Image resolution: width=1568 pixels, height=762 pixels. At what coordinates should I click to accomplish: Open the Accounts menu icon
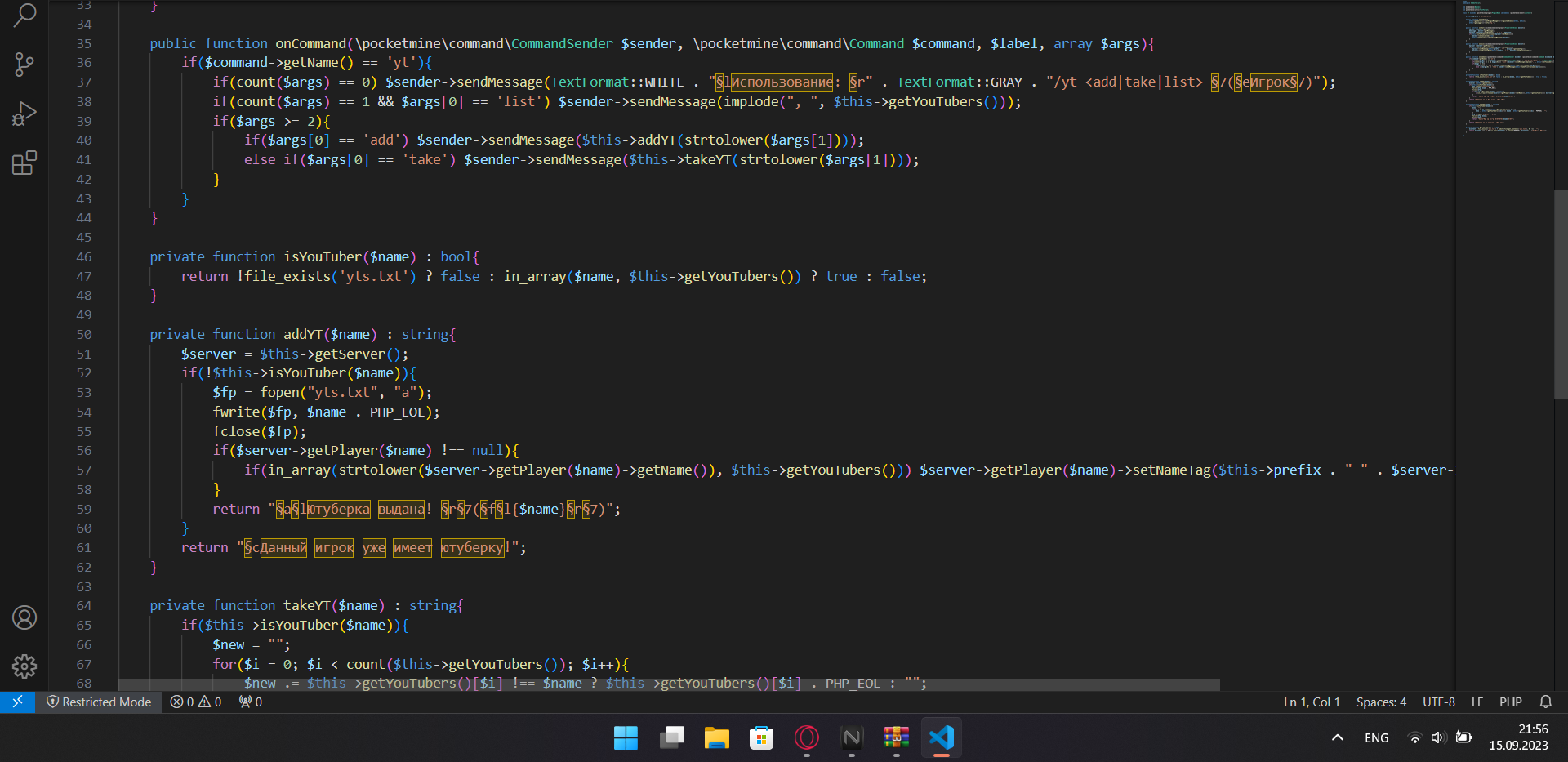click(24, 617)
